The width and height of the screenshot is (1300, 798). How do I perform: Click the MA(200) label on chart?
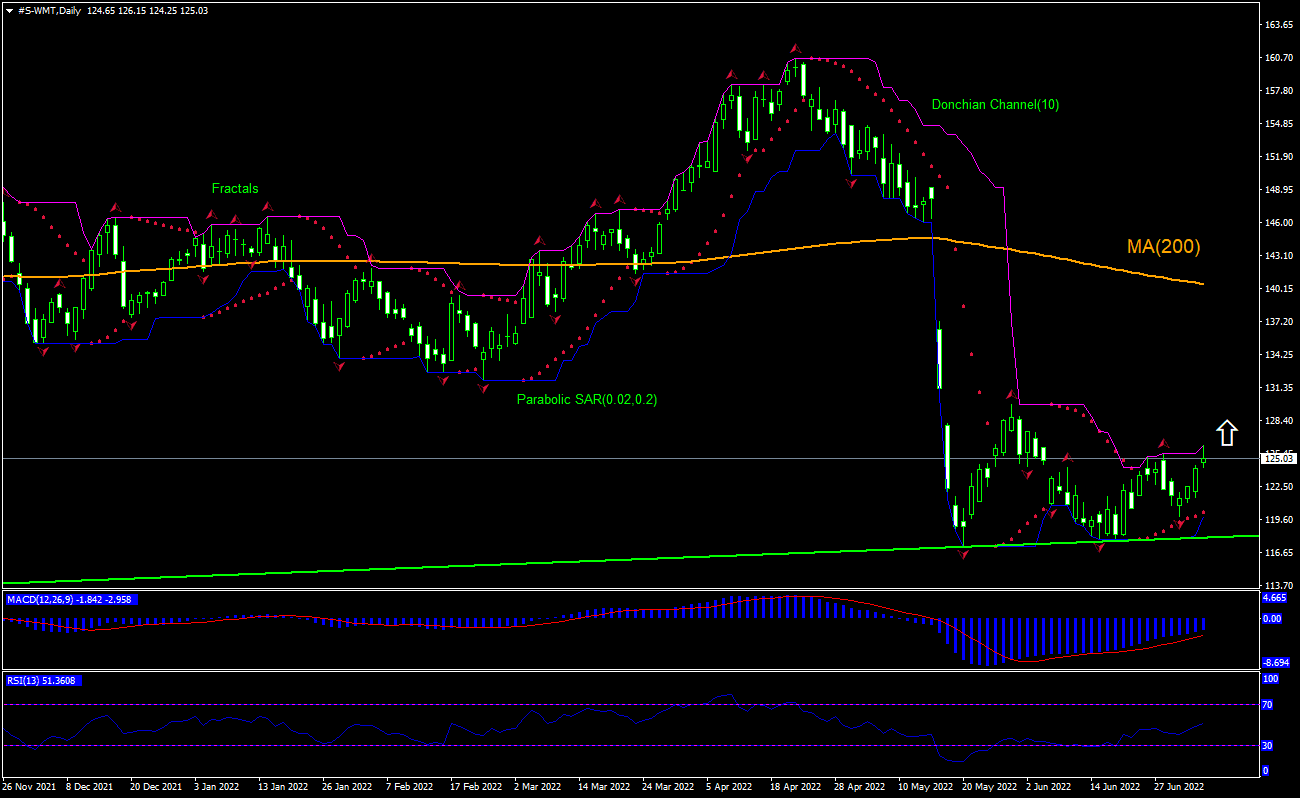click(1164, 244)
